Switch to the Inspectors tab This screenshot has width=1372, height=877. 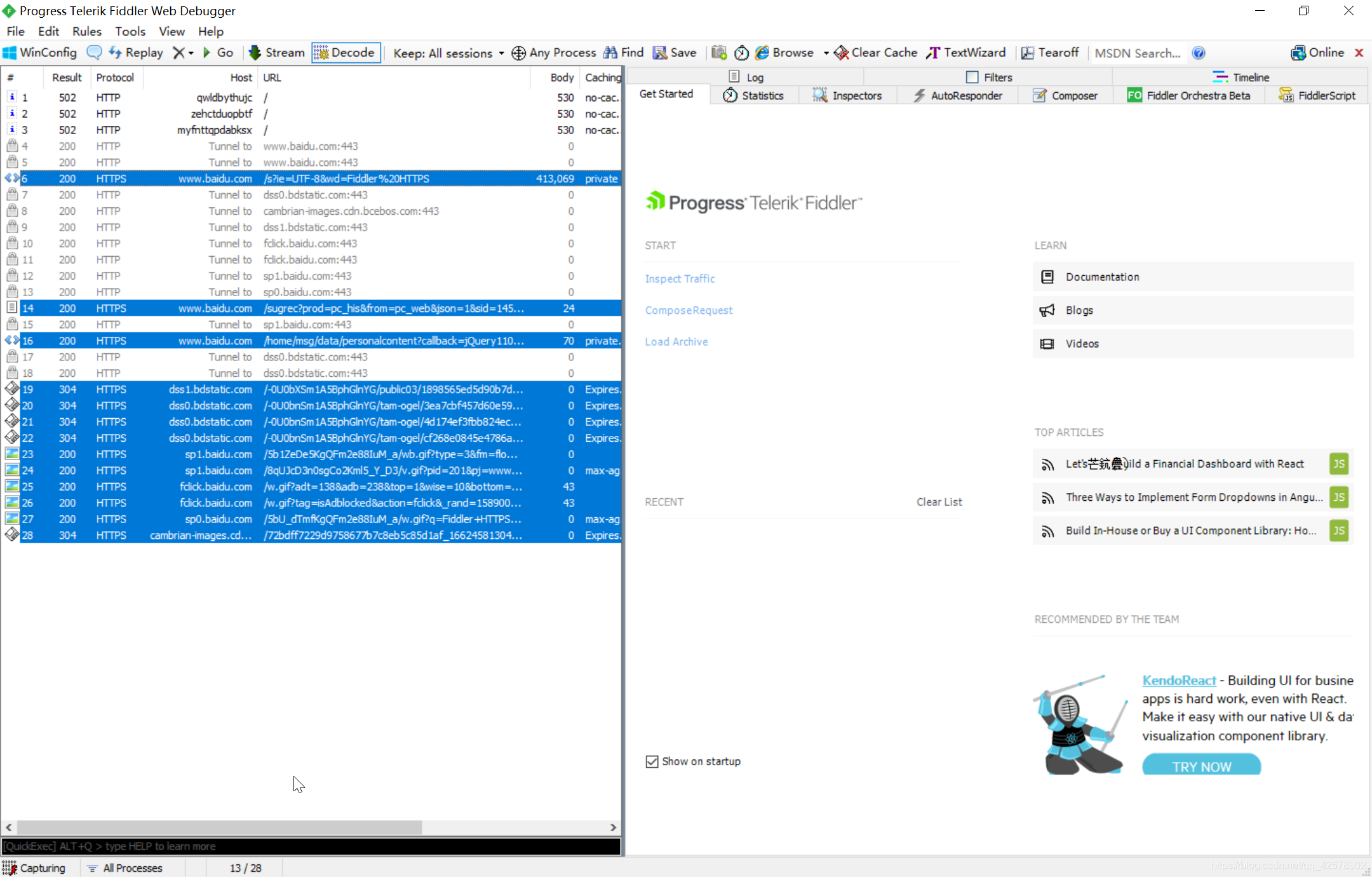pos(848,95)
